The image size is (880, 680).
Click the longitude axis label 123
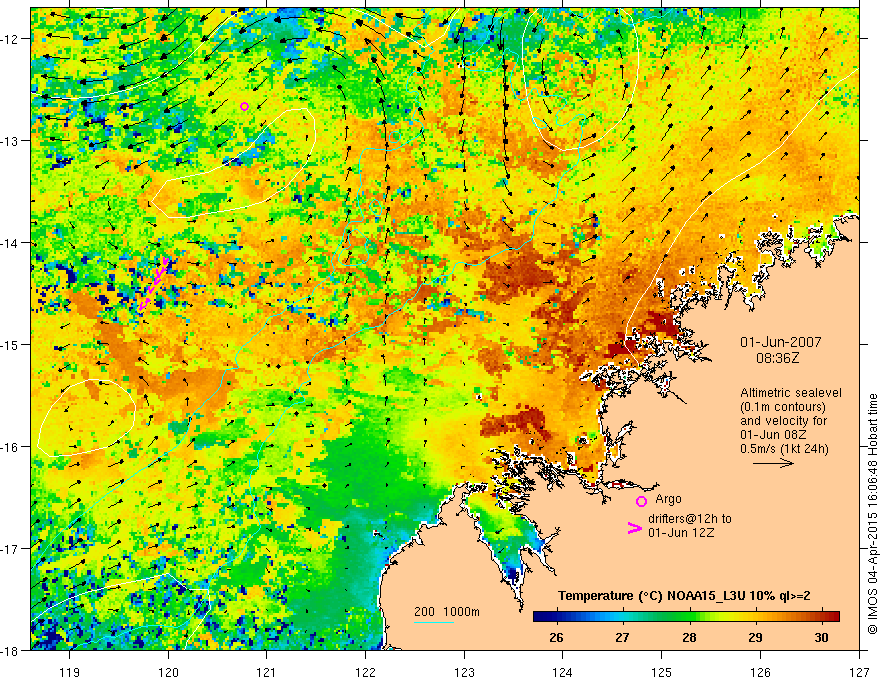[x=464, y=672]
